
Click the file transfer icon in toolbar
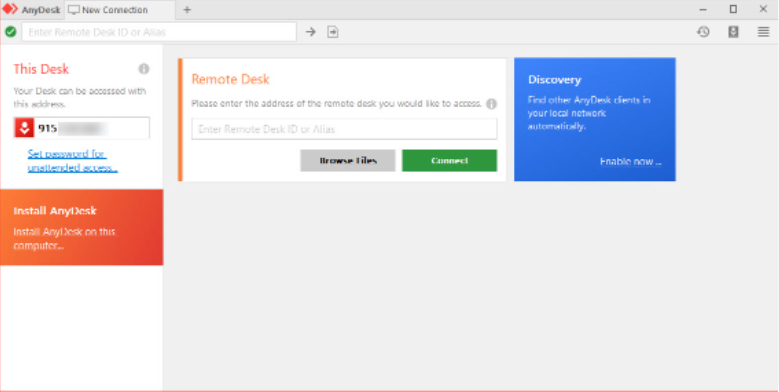pos(333,32)
